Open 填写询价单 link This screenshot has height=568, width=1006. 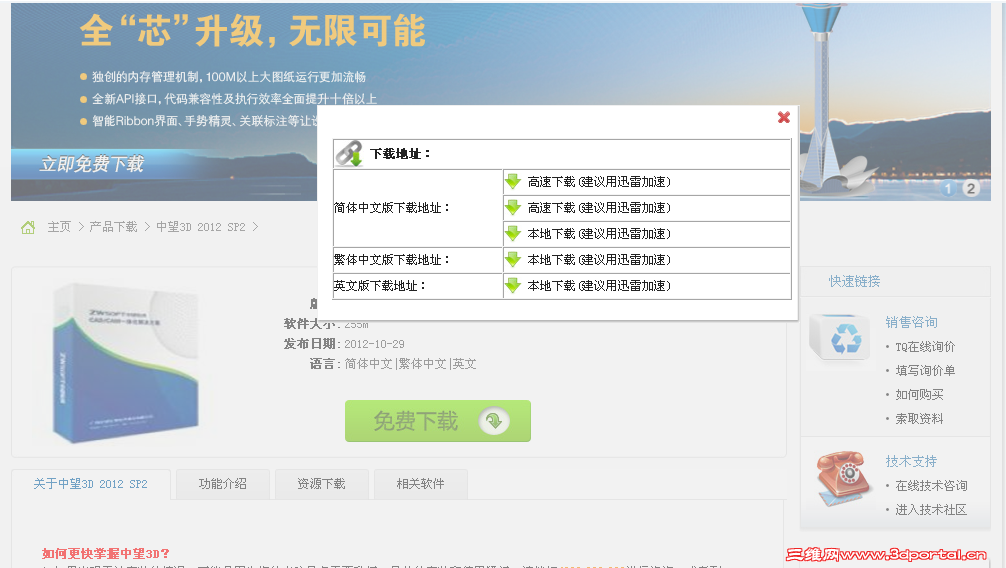925,371
